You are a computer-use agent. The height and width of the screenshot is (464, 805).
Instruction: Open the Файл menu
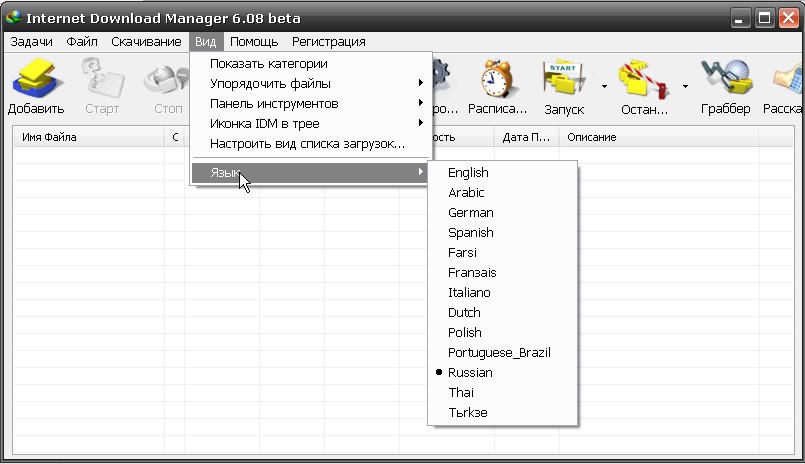pyautogui.click(x=82, y=42)
